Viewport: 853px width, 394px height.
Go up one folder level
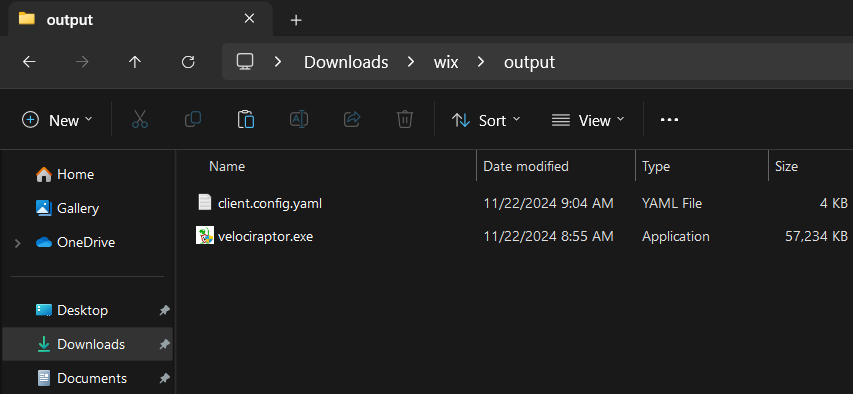[135, 62]
